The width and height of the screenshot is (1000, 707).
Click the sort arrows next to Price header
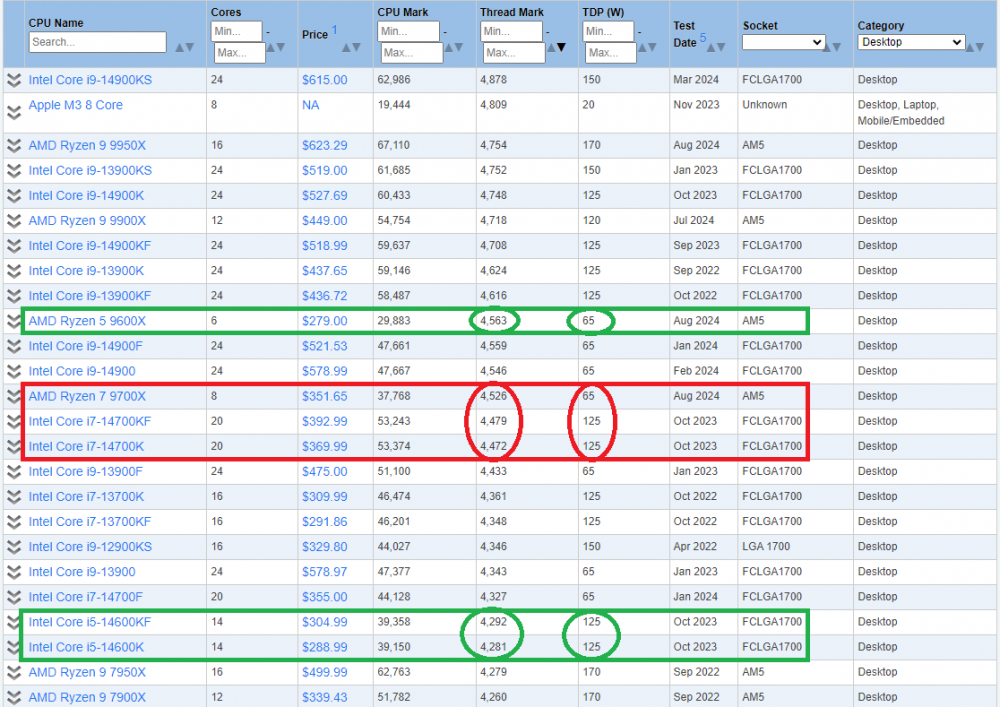[351, 47]
